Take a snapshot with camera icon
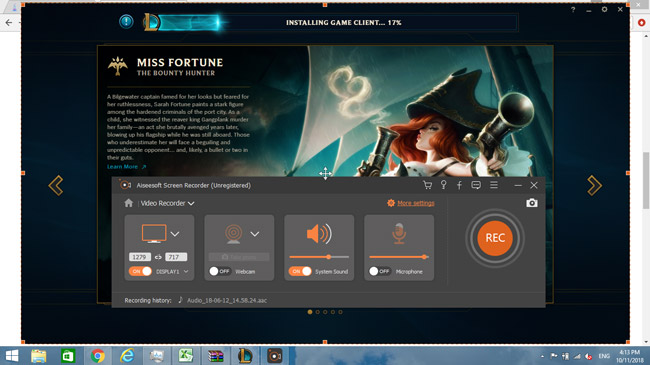This screenshot has height=365, width=650. (532, 203)
